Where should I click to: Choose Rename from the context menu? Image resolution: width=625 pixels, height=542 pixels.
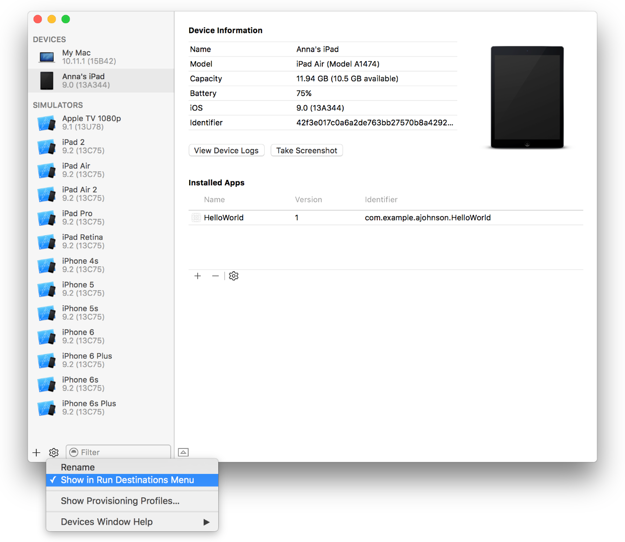click(132, 467)
